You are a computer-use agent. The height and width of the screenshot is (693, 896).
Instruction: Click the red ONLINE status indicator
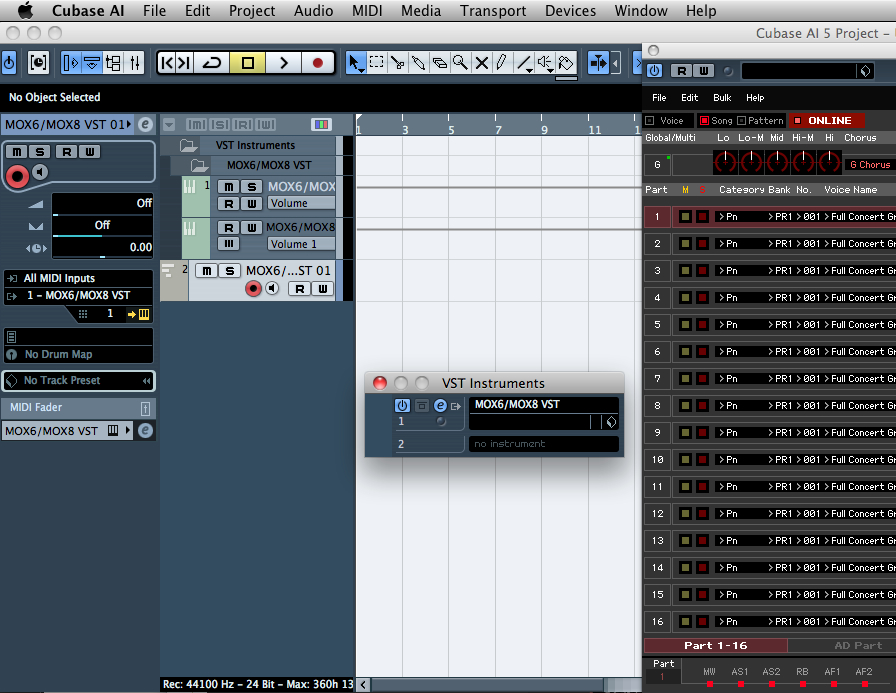click(829, 121)
